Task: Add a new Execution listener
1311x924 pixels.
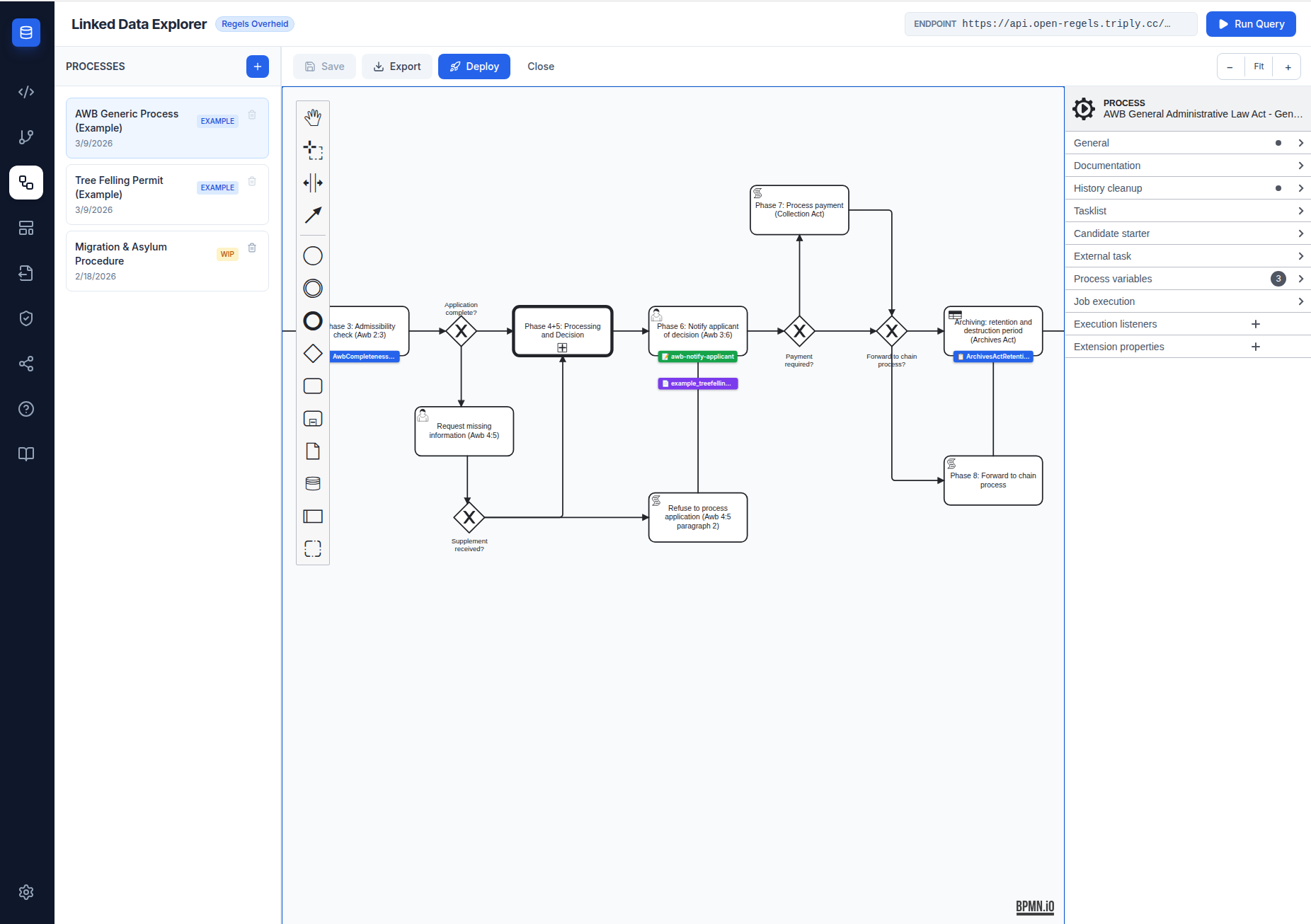Action: point(1256,323)
